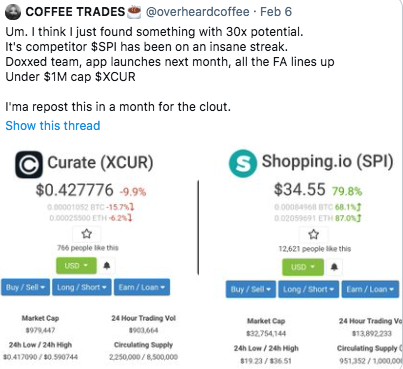Expand Shopping.io's Long / Short dropdown
403x369 pixels.
pos(309,289)
